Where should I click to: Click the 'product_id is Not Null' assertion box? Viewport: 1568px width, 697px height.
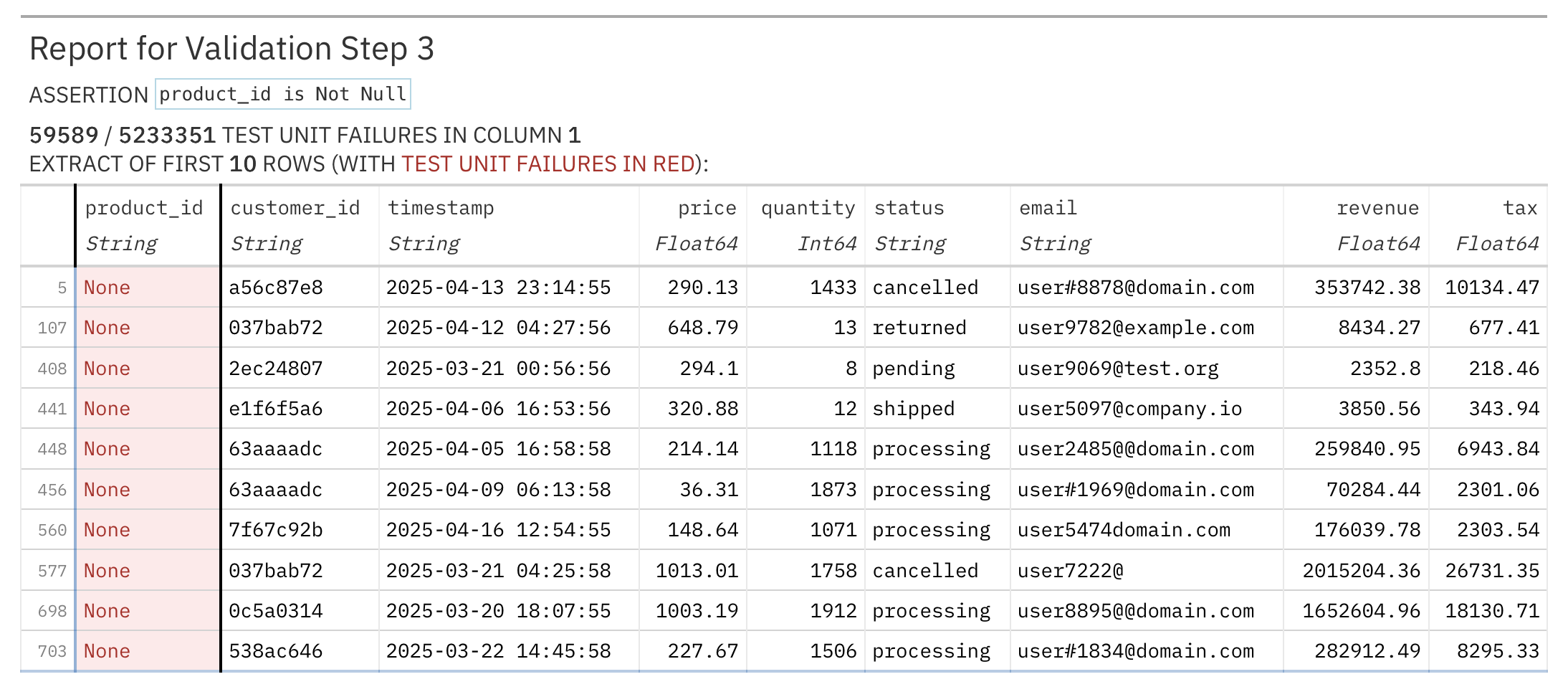(x=283, y=94)
